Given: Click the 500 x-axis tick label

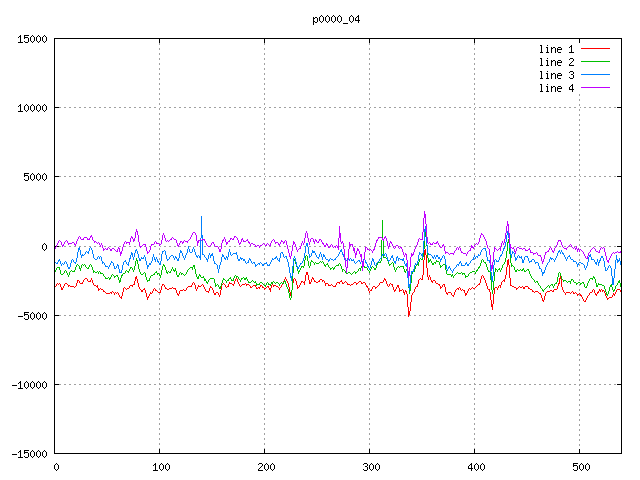Looking at the screenshot, I should [580, 467].
